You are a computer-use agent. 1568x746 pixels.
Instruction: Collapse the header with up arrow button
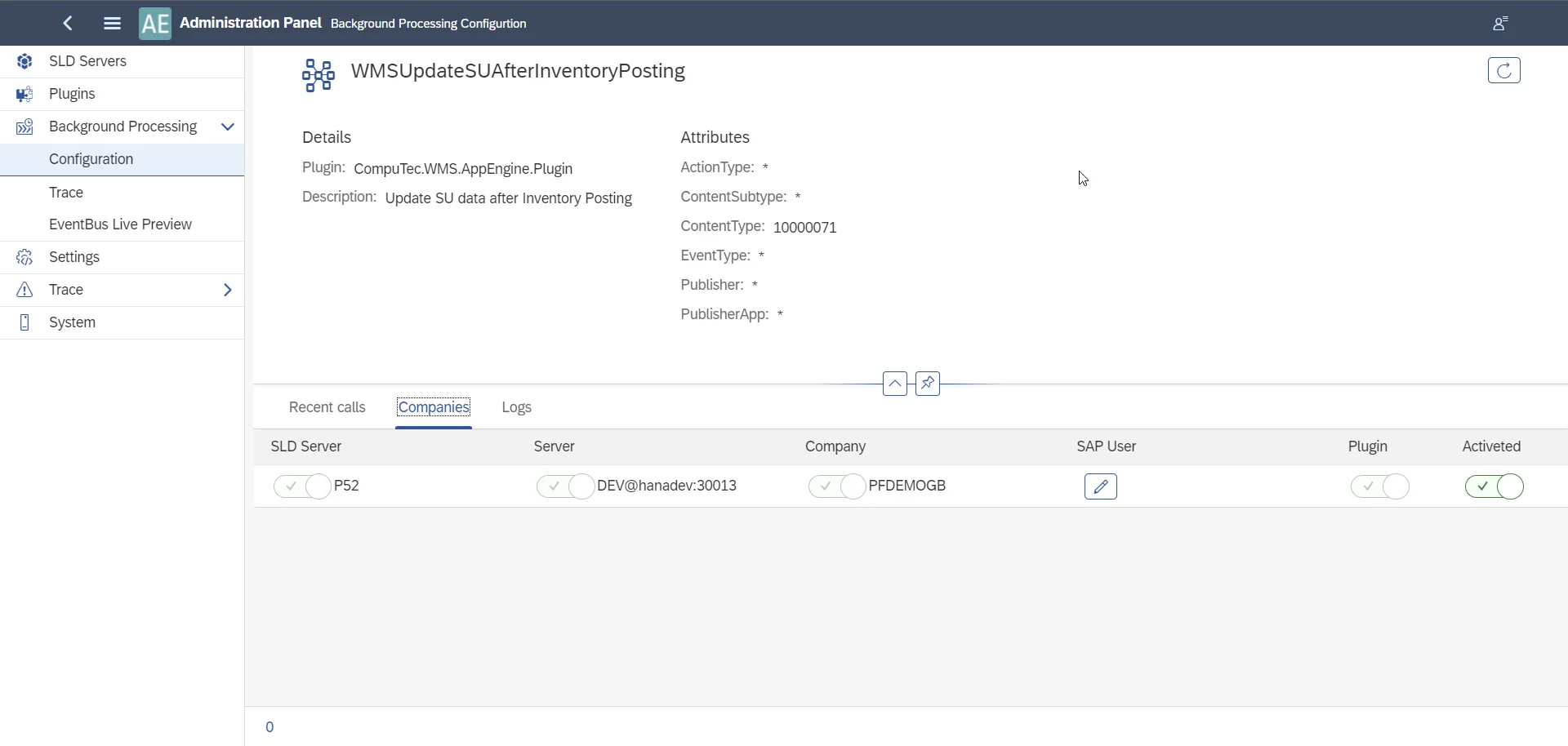coord(895,384)
